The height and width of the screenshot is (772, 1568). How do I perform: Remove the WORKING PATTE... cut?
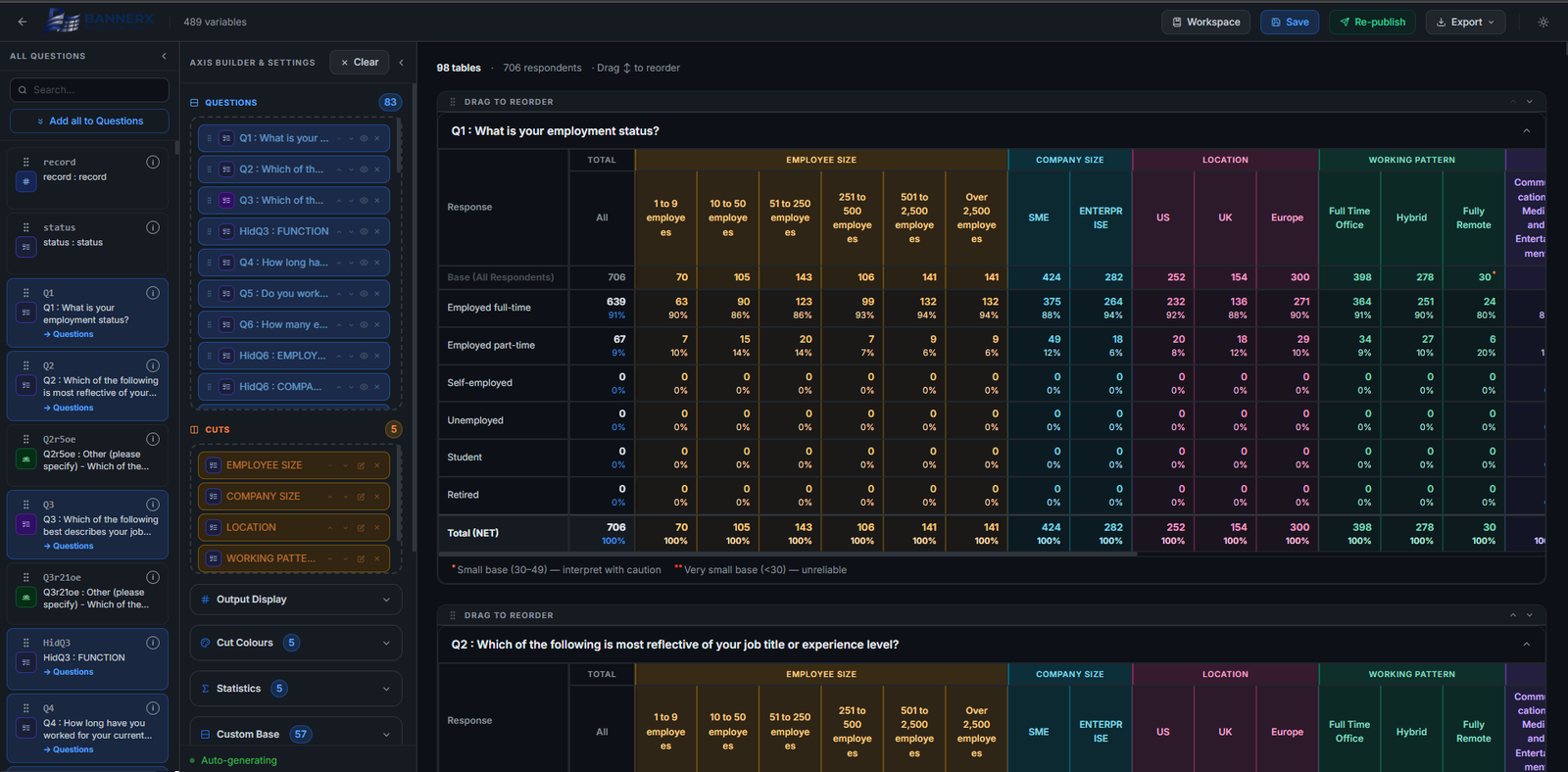377,558
